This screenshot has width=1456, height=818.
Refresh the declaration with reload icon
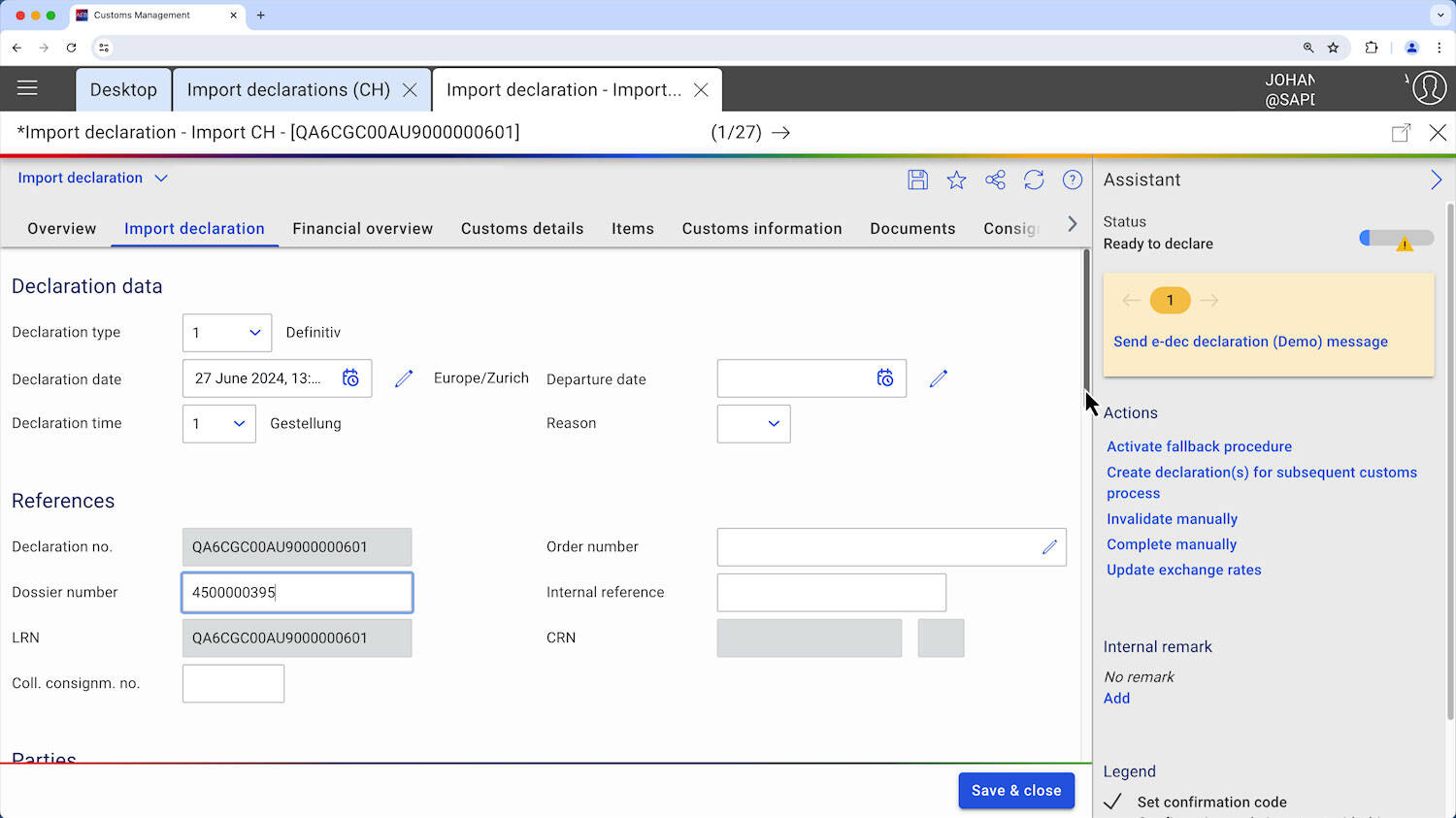(x=1034, y=180)
